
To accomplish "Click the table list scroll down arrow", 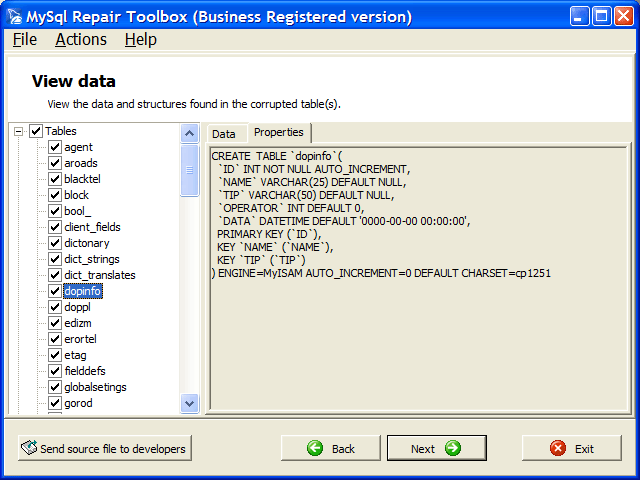I will tap(189, 404).
